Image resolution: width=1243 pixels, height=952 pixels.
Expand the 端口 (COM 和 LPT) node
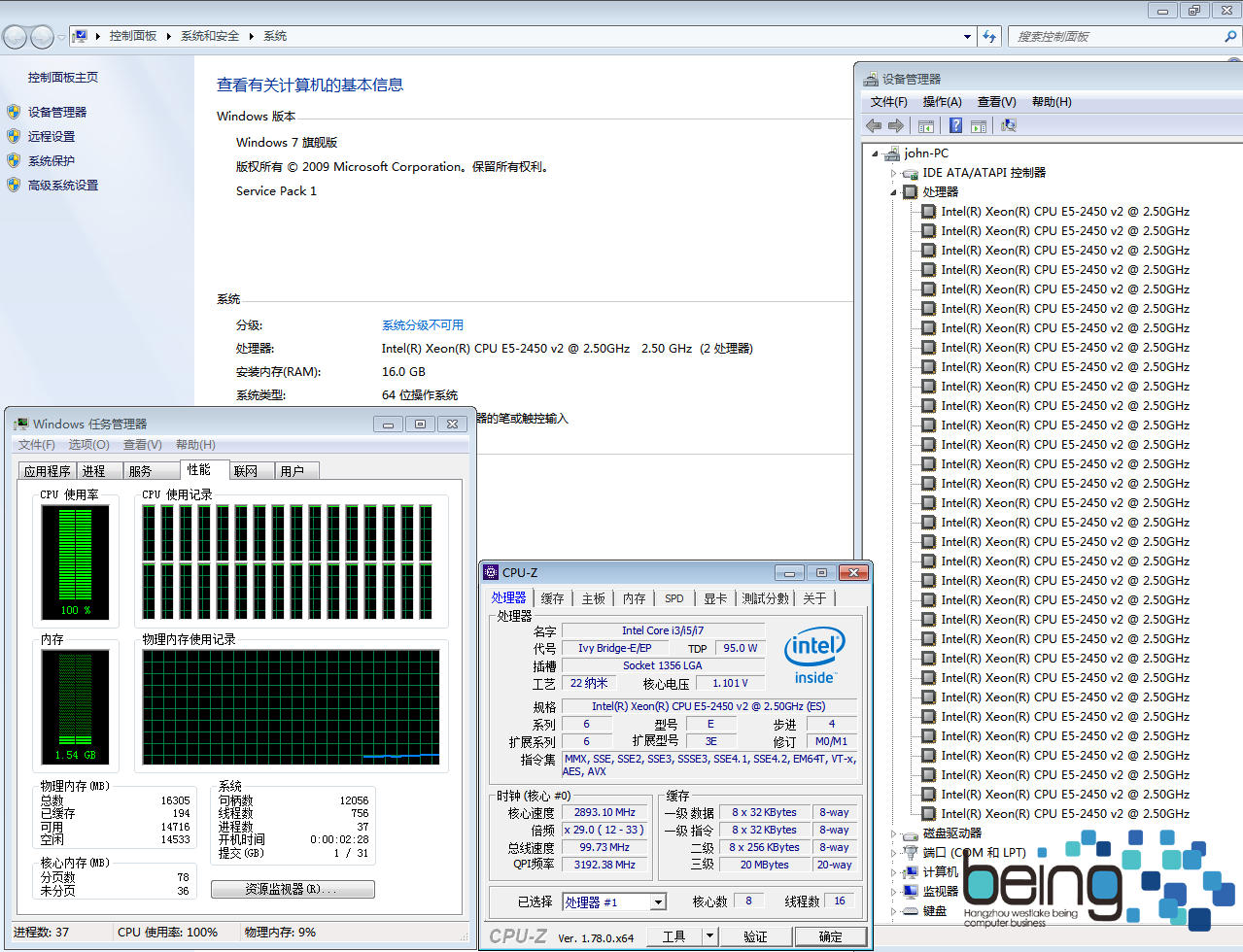(894, 853)
